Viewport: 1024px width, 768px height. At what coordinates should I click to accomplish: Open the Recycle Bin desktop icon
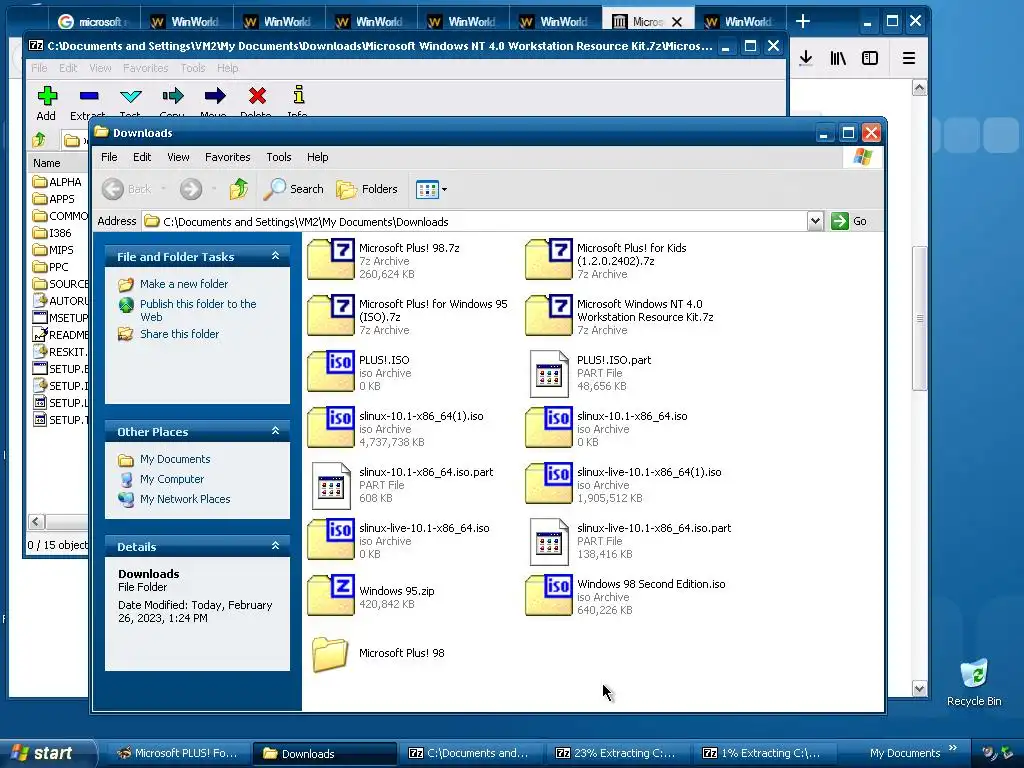[974, 682]
